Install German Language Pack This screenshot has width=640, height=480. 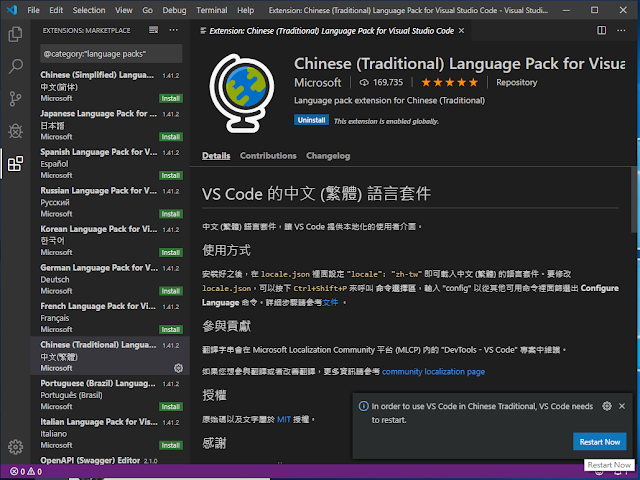pyautogui.click(x=171, y=291)
